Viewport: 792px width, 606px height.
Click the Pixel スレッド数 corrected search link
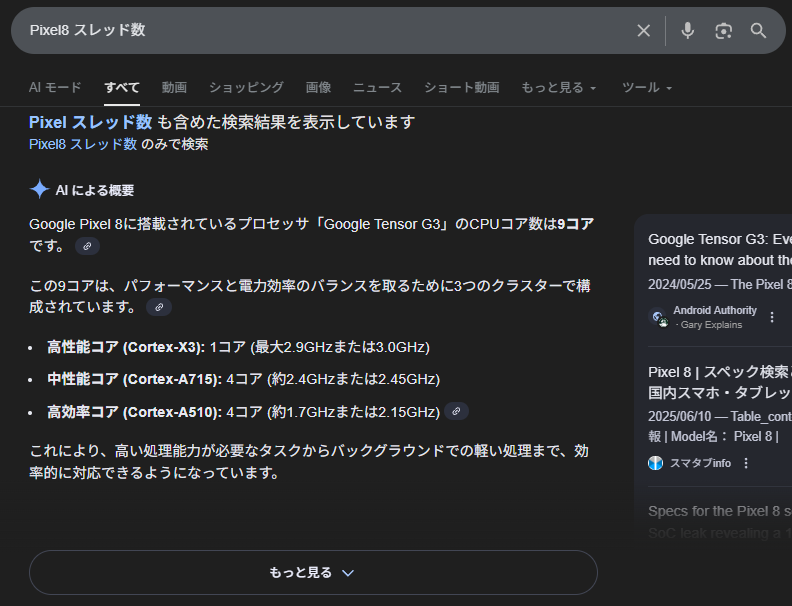tap(90, 122)
